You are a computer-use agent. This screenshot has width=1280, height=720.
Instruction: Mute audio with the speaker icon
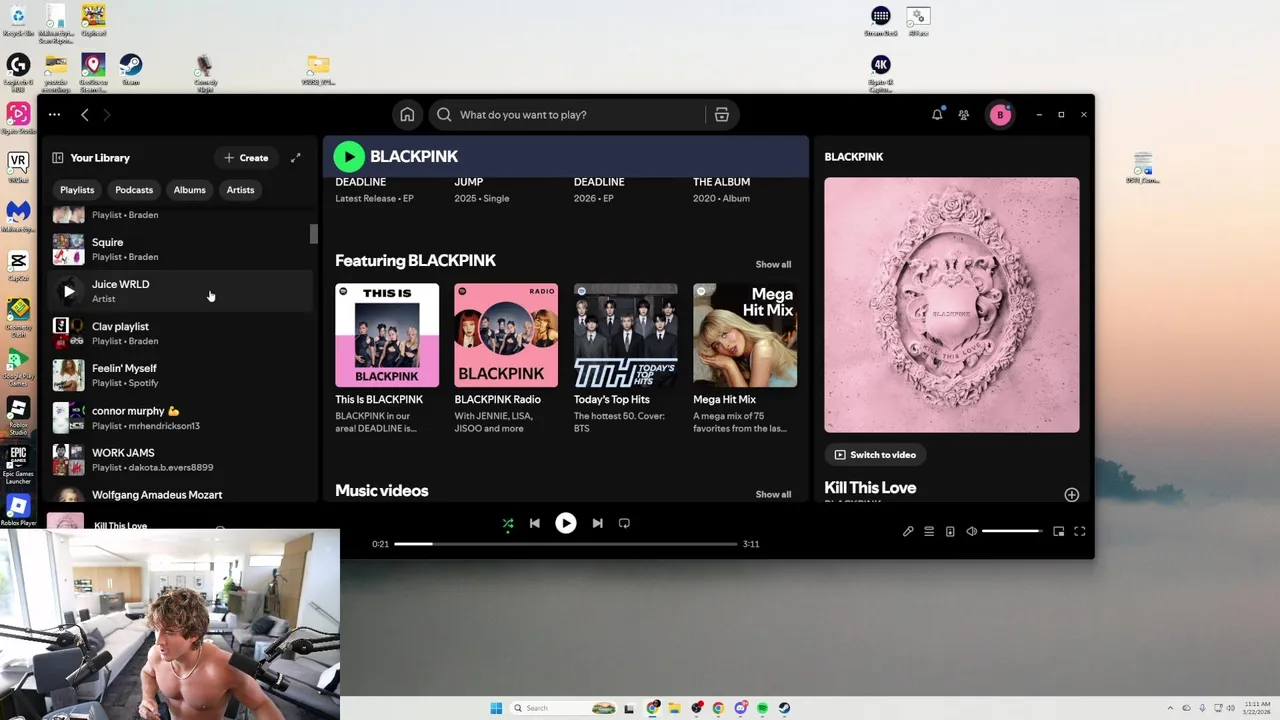coord(971,532)
